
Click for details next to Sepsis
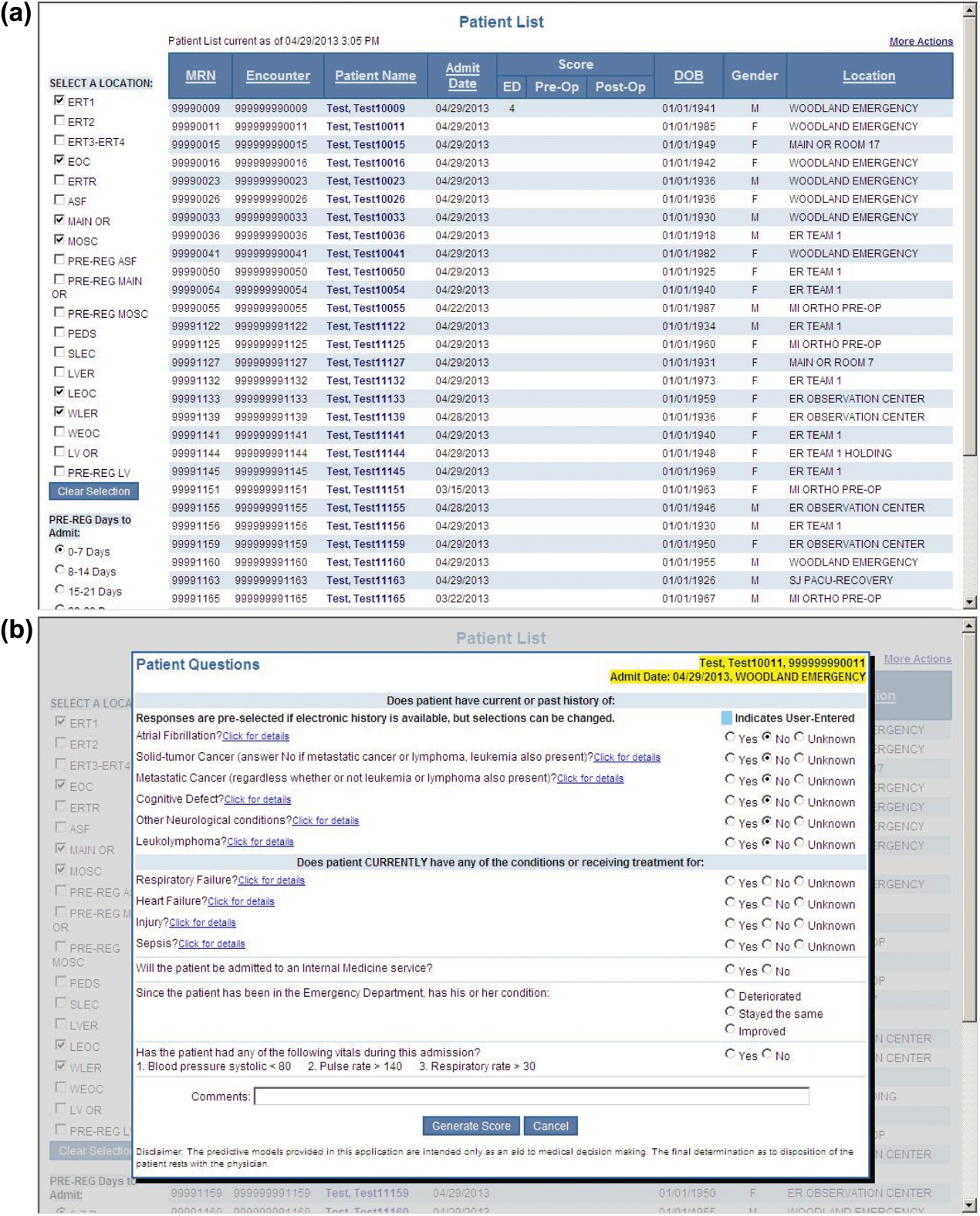pyautogui.click(x=211, y=944)
